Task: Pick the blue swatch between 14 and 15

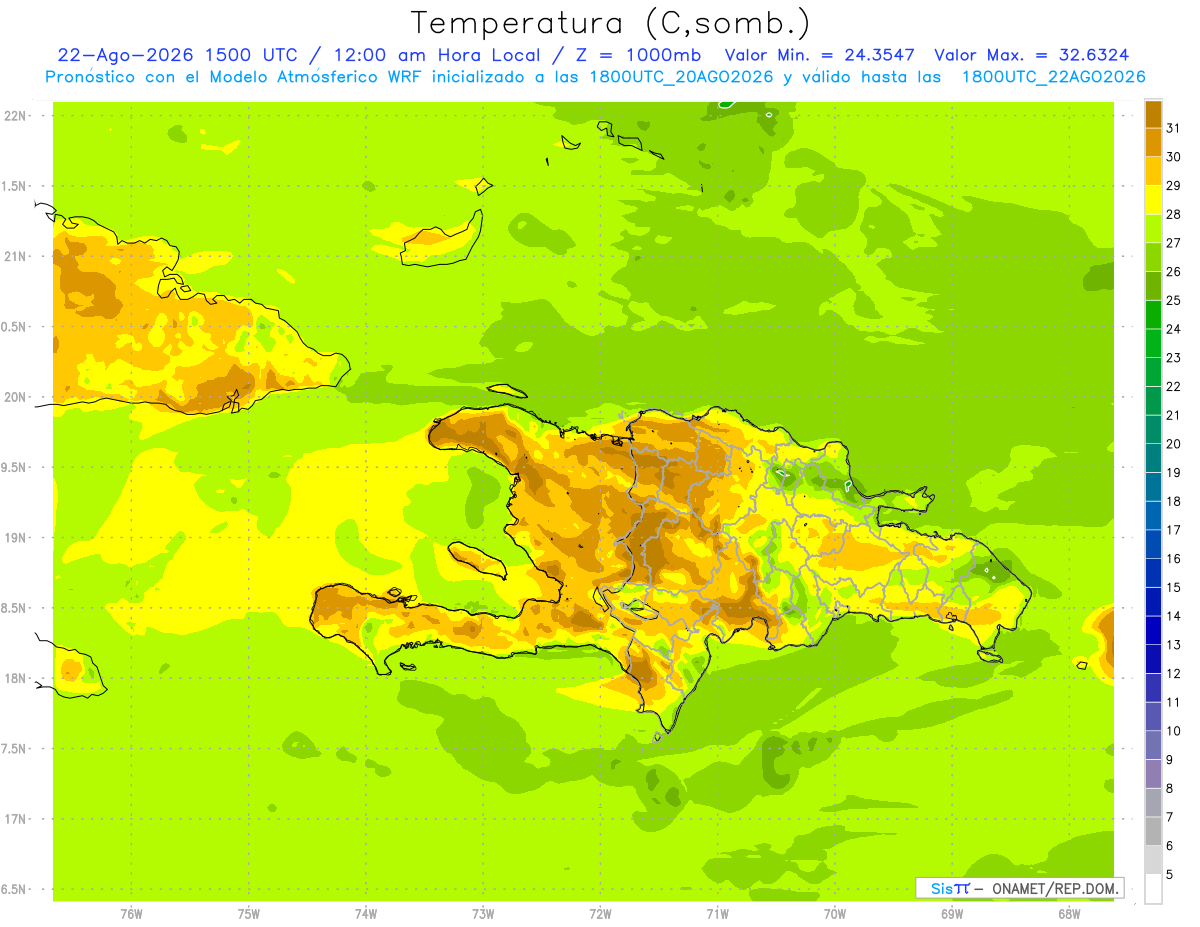Action: (x=1153, y=601)
